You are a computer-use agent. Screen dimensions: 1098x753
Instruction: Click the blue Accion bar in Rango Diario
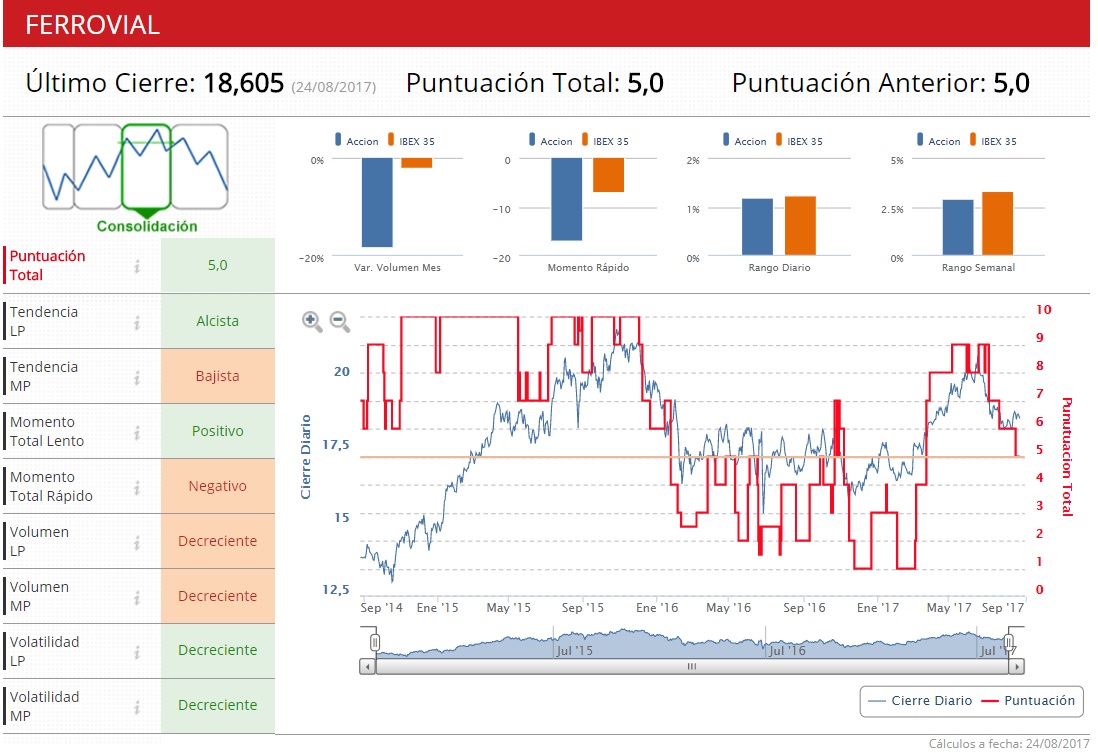point(757,227)
